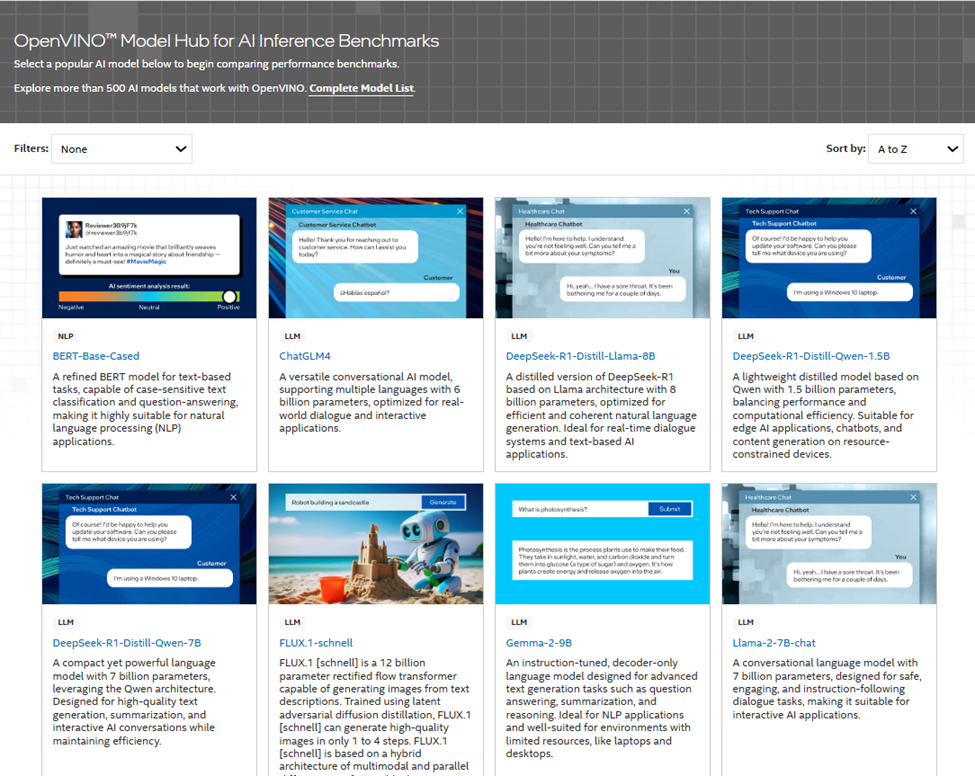Click the Llama-2-7B-chat description text

(827, 689)
